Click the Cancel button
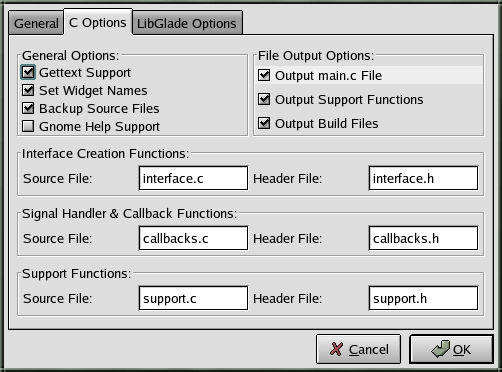 pyautogui.click(x=358, y=349)
